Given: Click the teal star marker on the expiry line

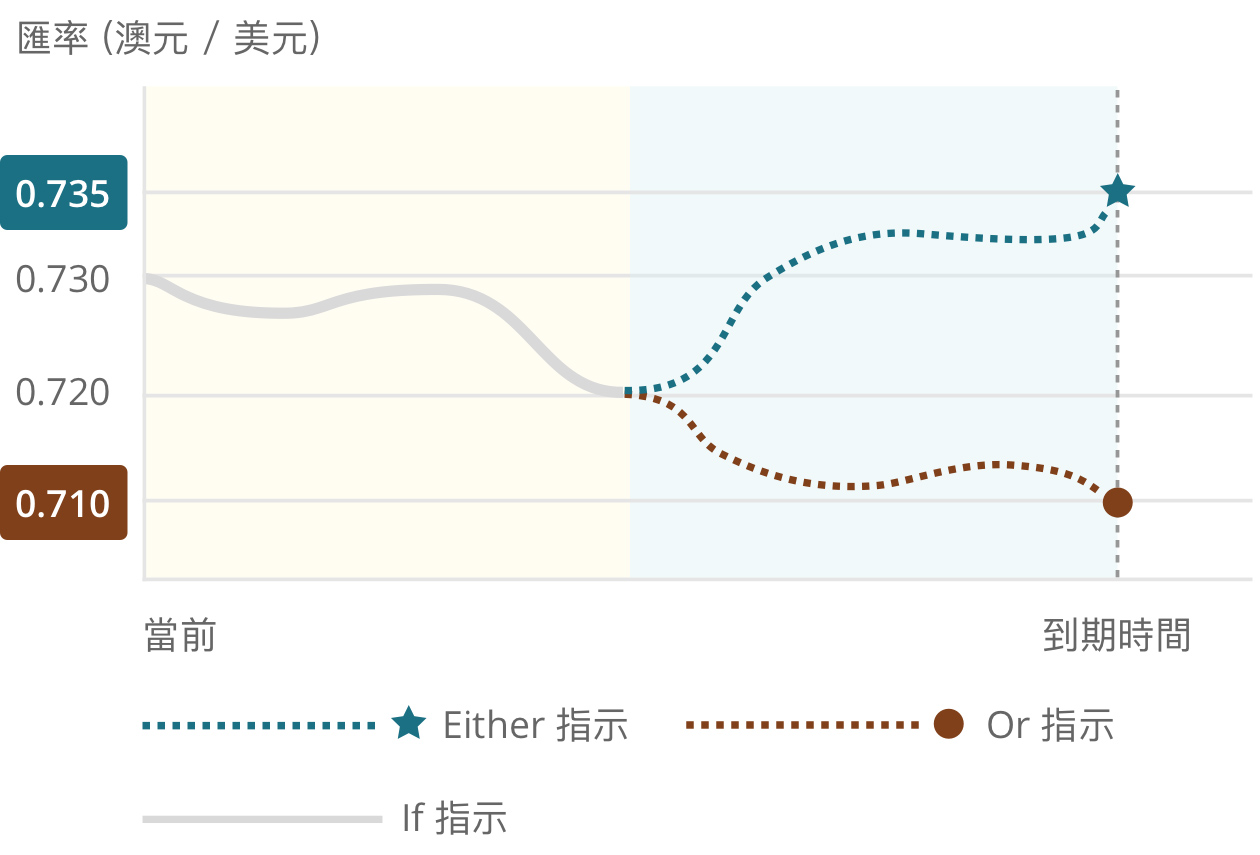Looking at the screenshot, I should (x=1117, y=191).
